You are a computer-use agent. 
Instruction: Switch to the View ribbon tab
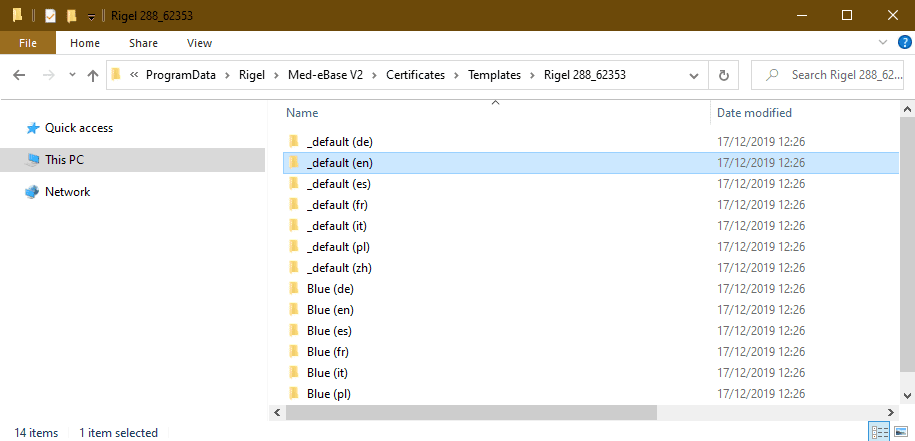click(x=199, y=43)
